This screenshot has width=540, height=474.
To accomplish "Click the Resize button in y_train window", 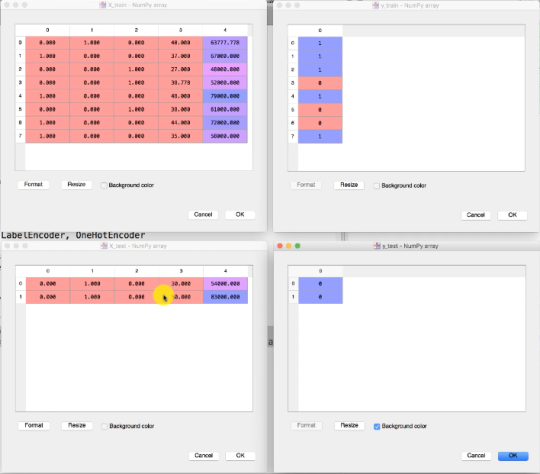I will [349, 185].
